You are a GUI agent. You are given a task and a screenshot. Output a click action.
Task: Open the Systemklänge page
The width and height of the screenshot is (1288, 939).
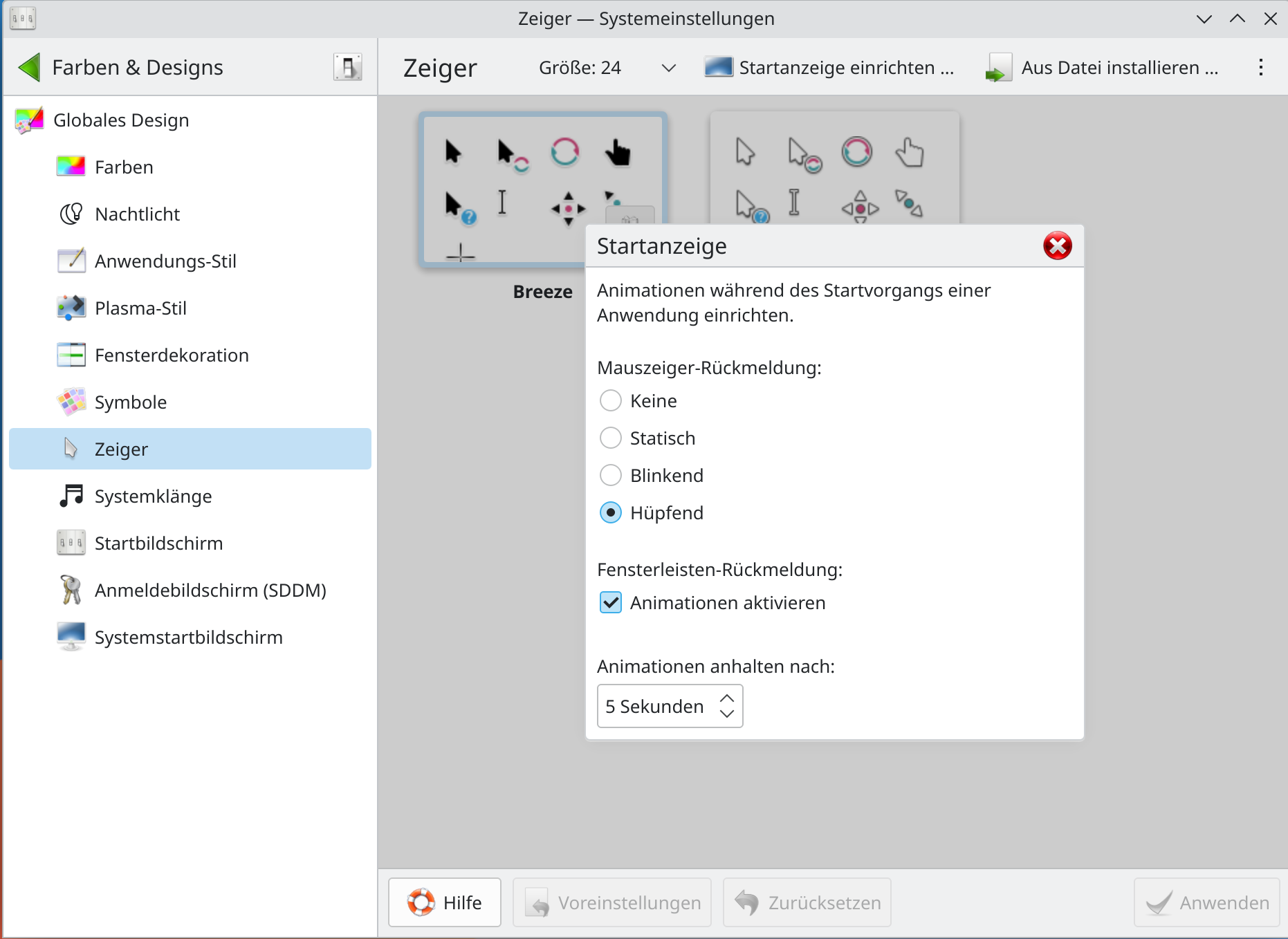pyautogui.click(x=190, y=496)
